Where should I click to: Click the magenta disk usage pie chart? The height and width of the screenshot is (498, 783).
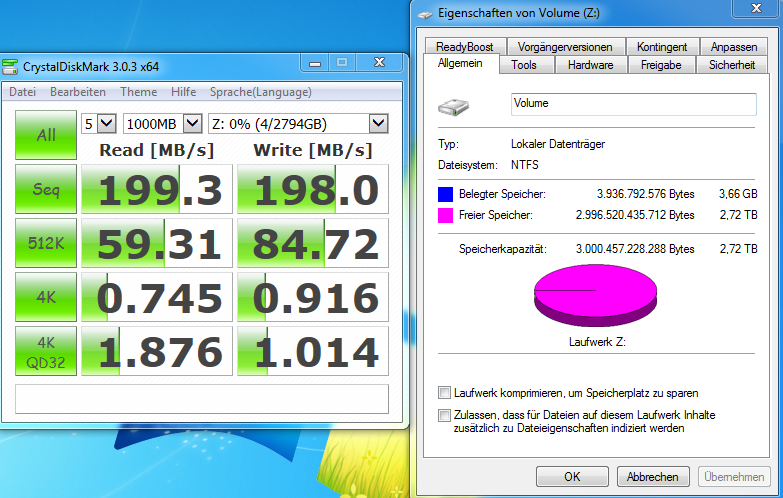(x=595, y=296)
